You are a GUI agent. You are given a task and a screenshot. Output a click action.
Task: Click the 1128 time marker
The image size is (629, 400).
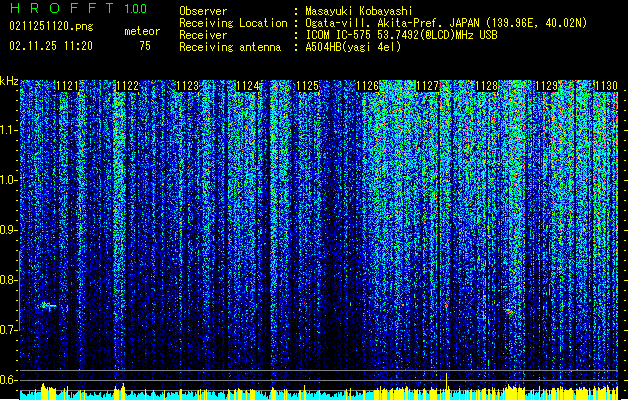pyautogui.click(x=487, y=86)
